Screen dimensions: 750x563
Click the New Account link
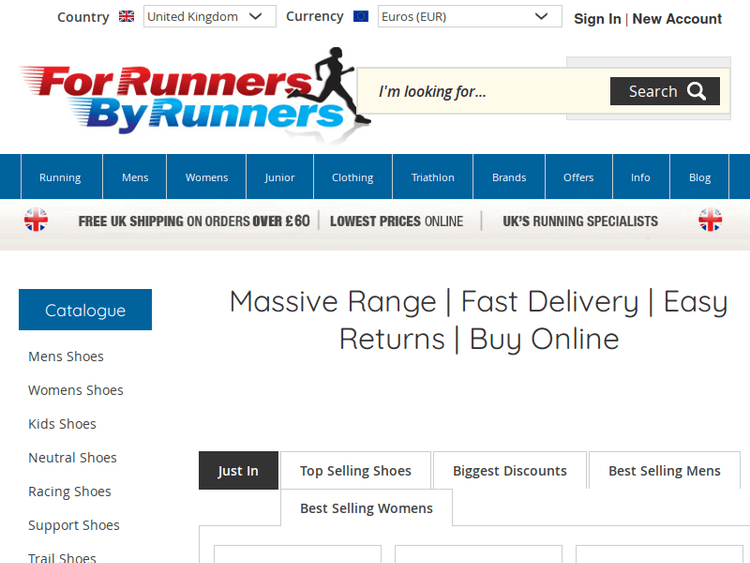point(677,19)
